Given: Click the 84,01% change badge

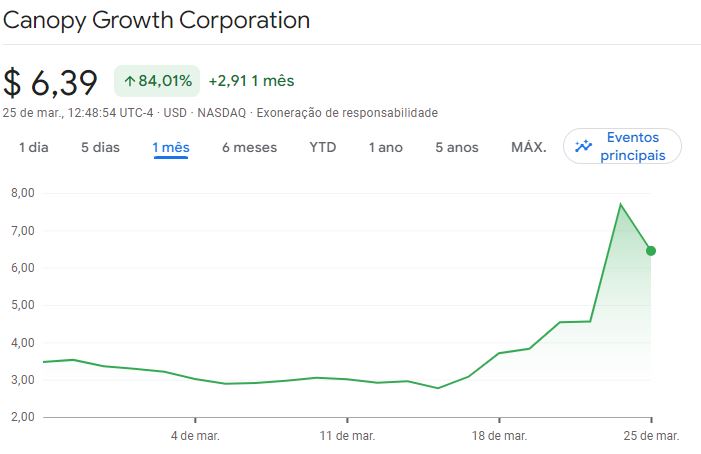Looking at the screenshot, I should tap(158, 81).
